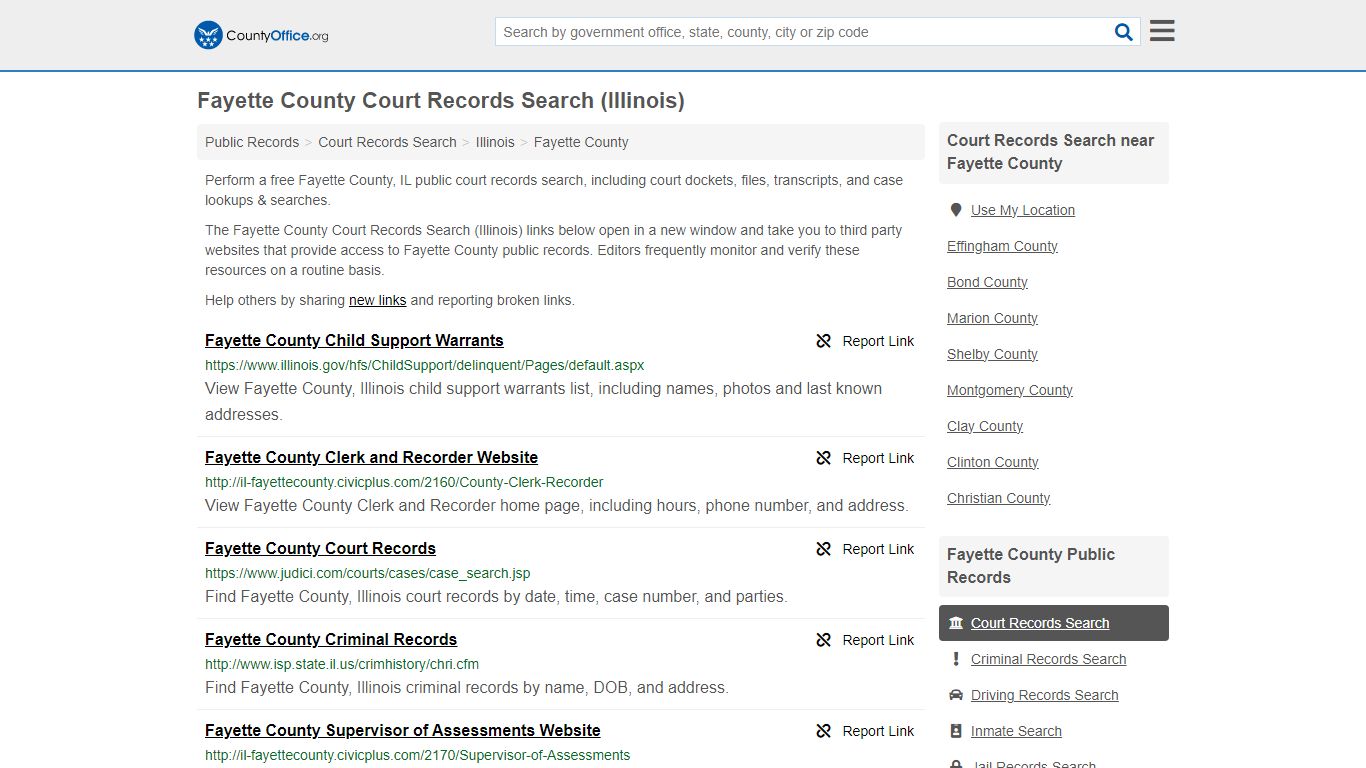Viewport: 1366px width, 768px height.
Task: Click the Driving Records Search car icon
Action: pyautogui.click(x=956, y=695)
